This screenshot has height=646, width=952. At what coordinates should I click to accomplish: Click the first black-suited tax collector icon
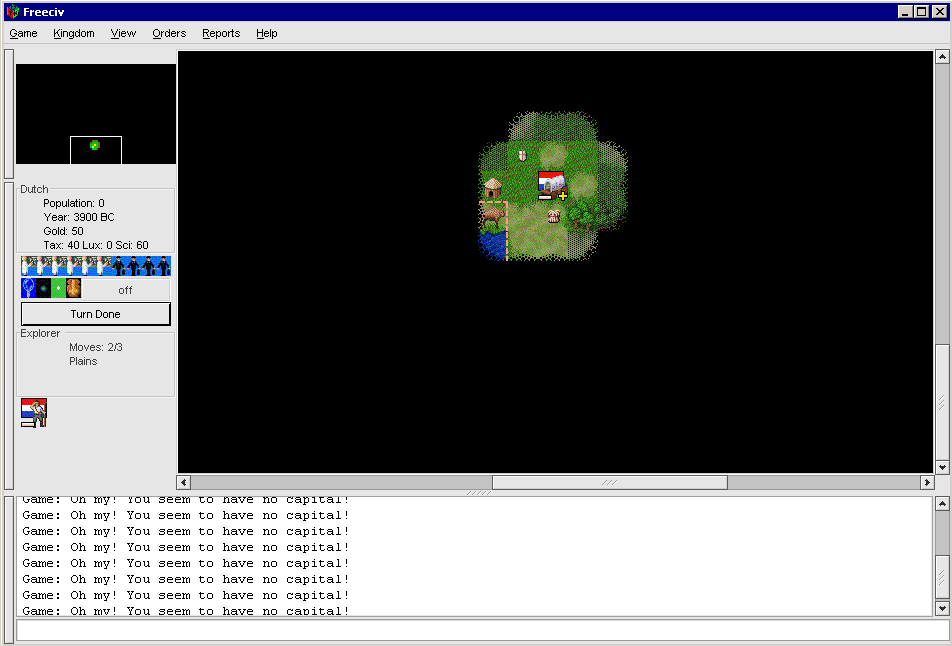(x=118, y=266)
